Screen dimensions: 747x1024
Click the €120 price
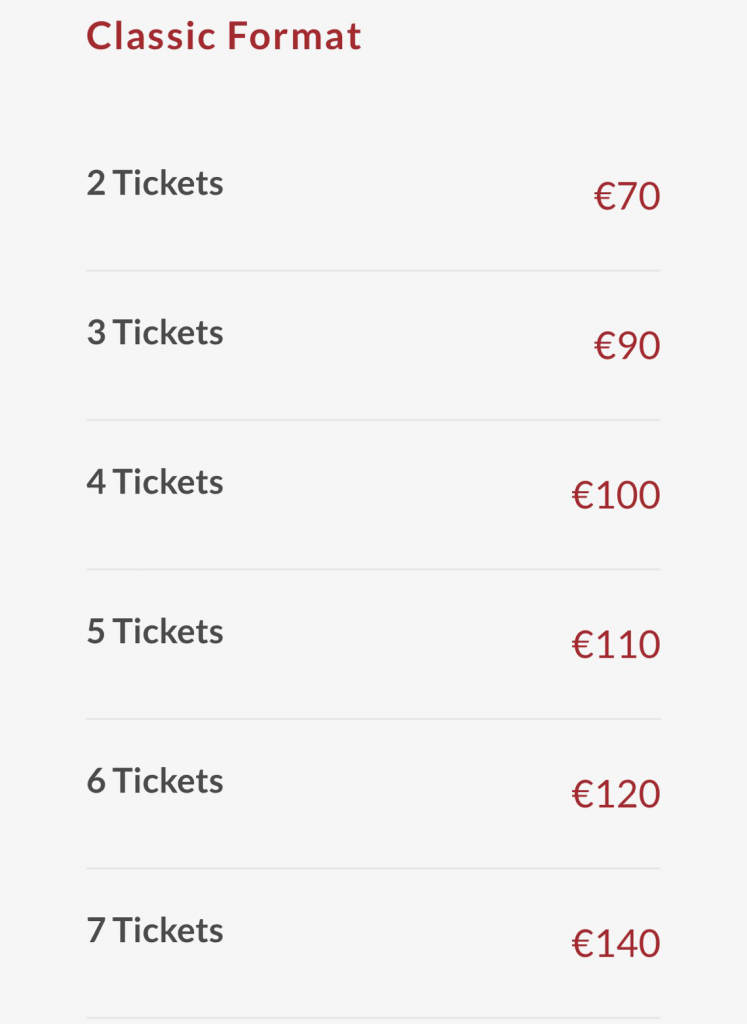616,794
